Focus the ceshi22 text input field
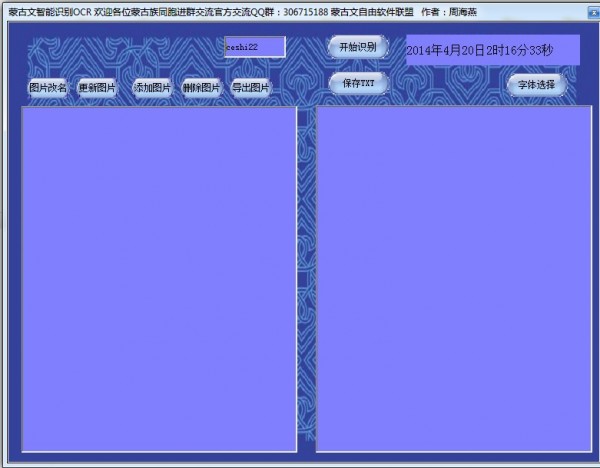Viewport: 600px width, 468px height. tap(254, 47)
